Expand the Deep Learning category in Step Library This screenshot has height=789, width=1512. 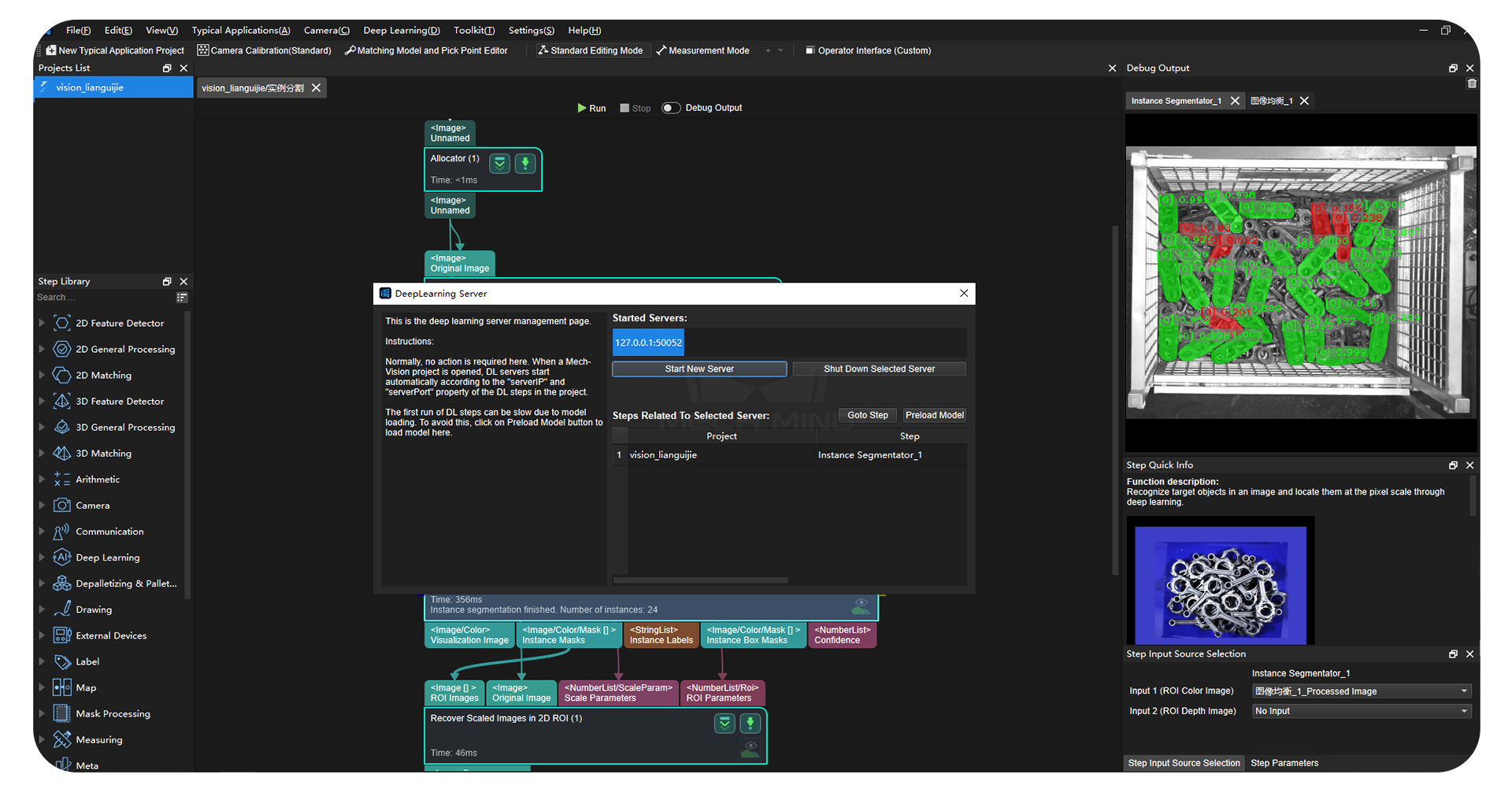pyautogui.click(x=42, y=557)
